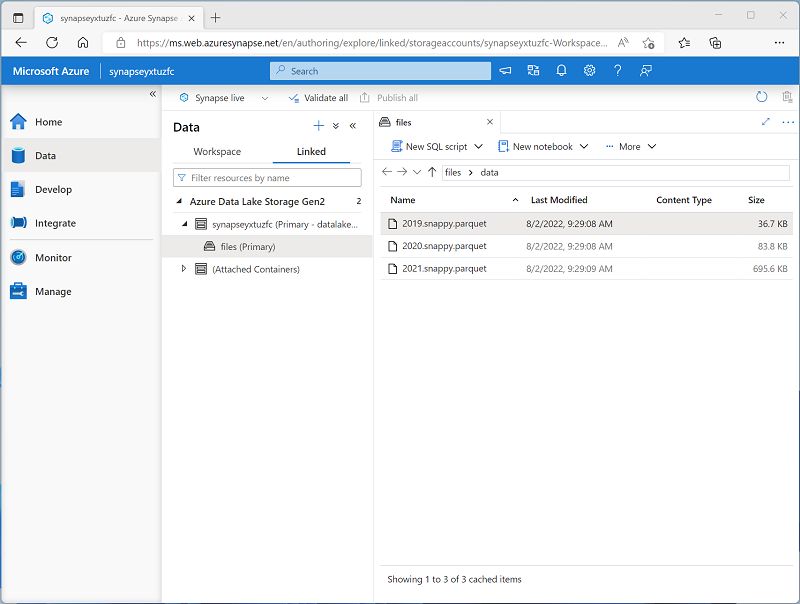Viewport: 800px width, 604px height.
Task: Go up one folder level
Action: coord(432,172)
